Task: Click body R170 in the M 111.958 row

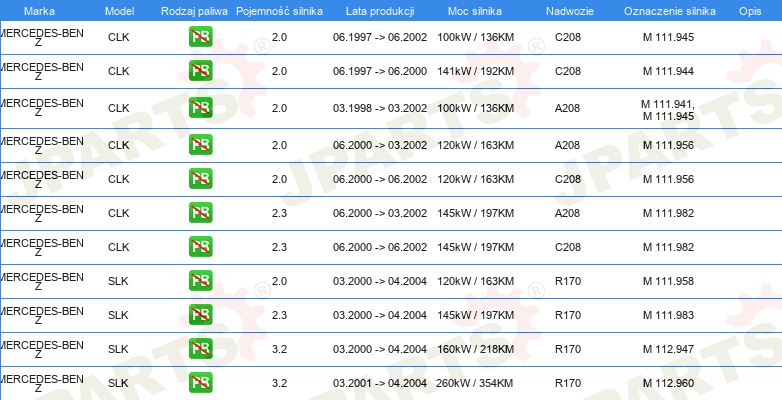Action: coord(568,281)
